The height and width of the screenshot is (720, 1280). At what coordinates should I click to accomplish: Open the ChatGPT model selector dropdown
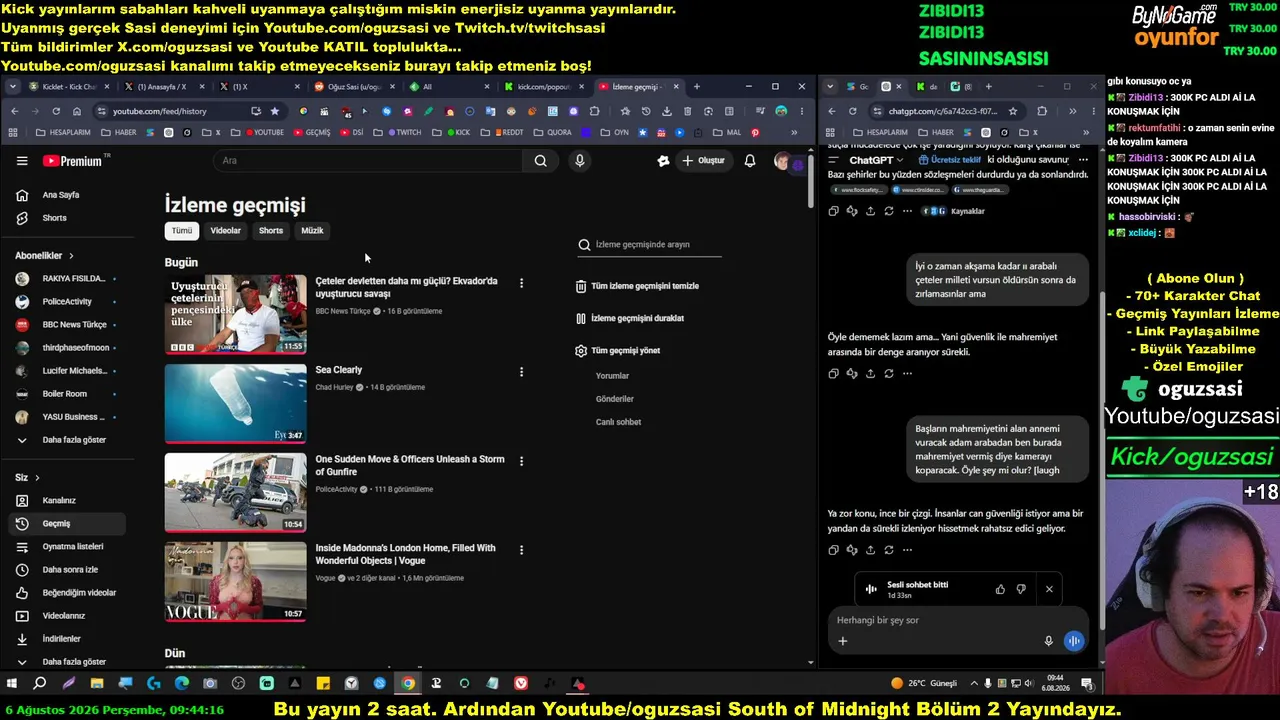(876, 160)
